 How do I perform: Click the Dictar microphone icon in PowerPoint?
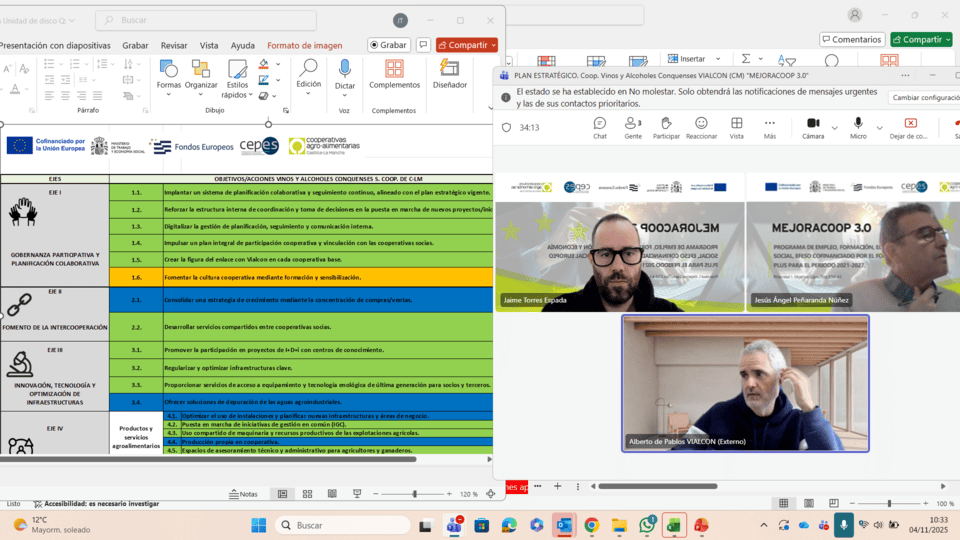click(x=345, y=74)
